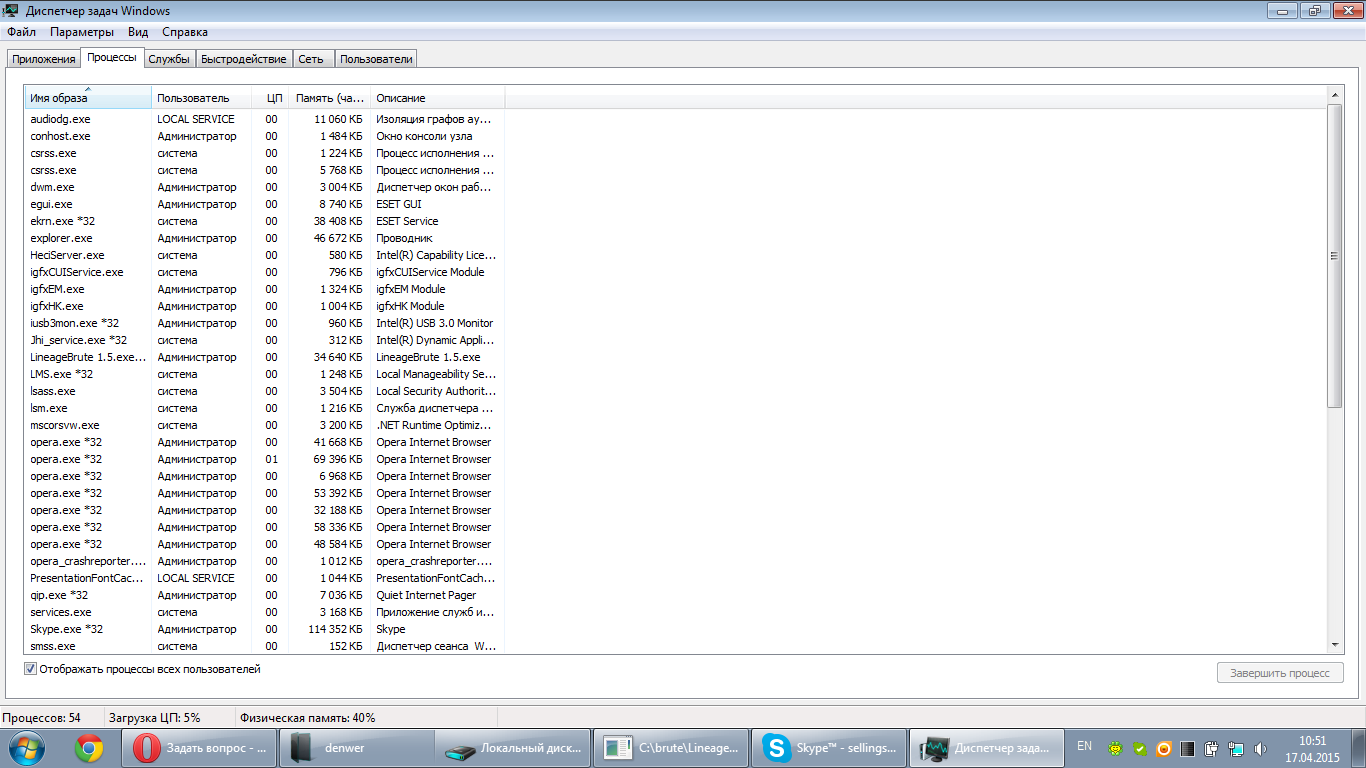The height and width of the screenshot is (768, 1366).
Task: Select the lsass.exe process row
Action: coord(265,391)
